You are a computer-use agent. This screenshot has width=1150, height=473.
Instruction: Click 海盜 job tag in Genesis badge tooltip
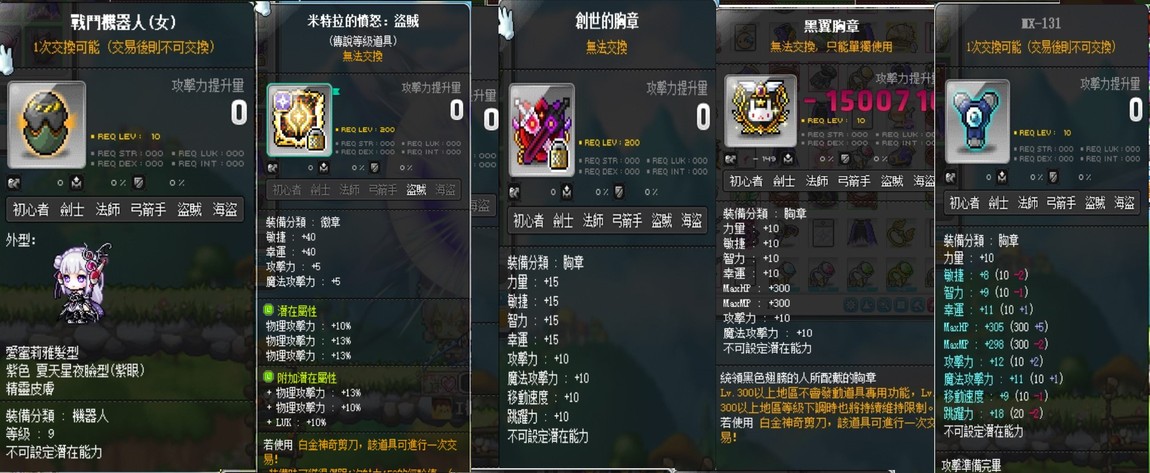click(692, 219)
